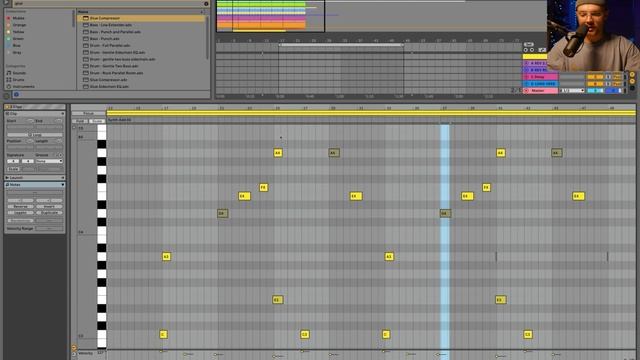Adjust the Velocity Range slider
Viewport: 640px width, 360px height.
point(49,229)
